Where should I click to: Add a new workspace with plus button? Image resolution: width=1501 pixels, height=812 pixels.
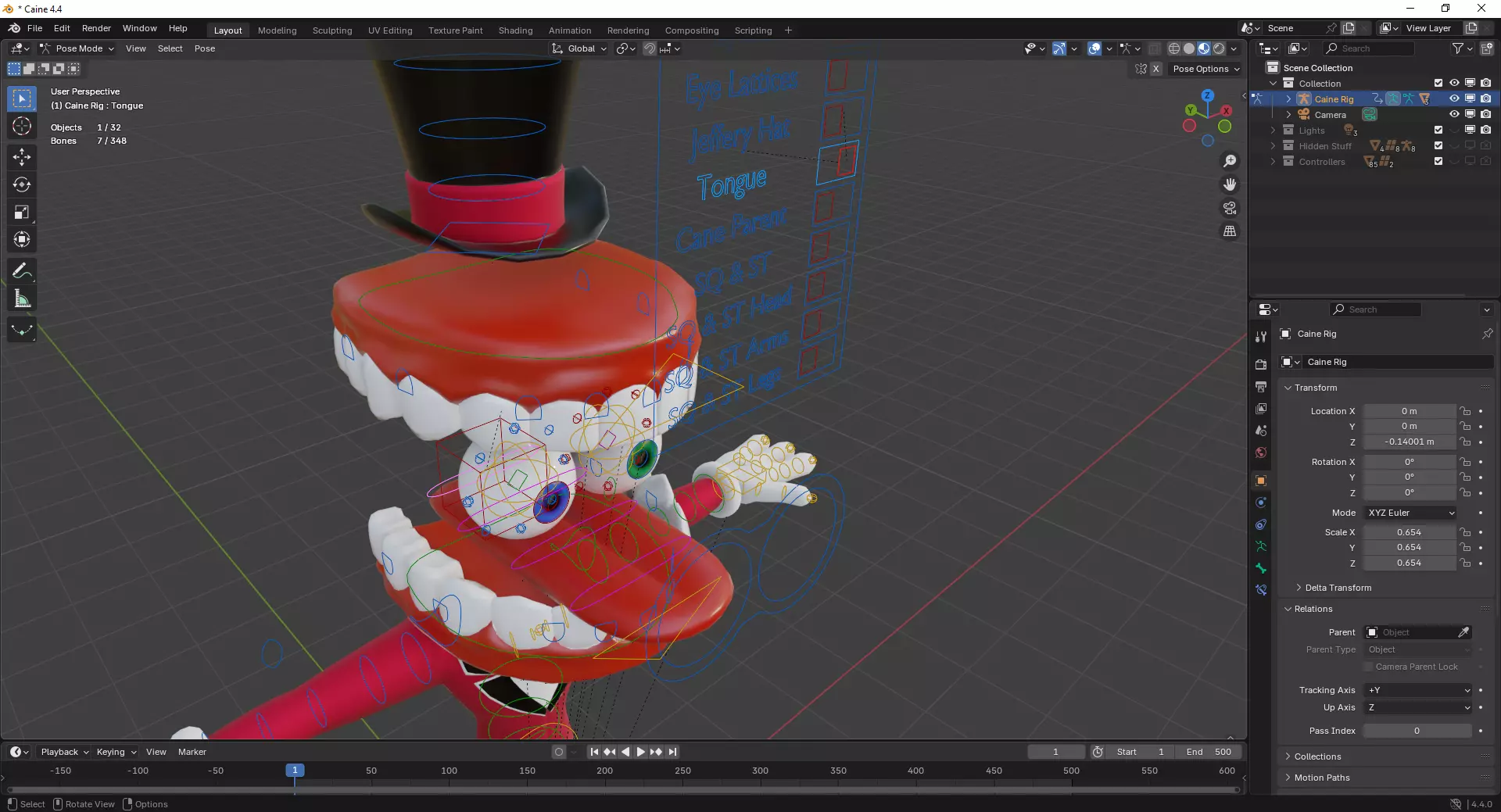tap(788, 30)
